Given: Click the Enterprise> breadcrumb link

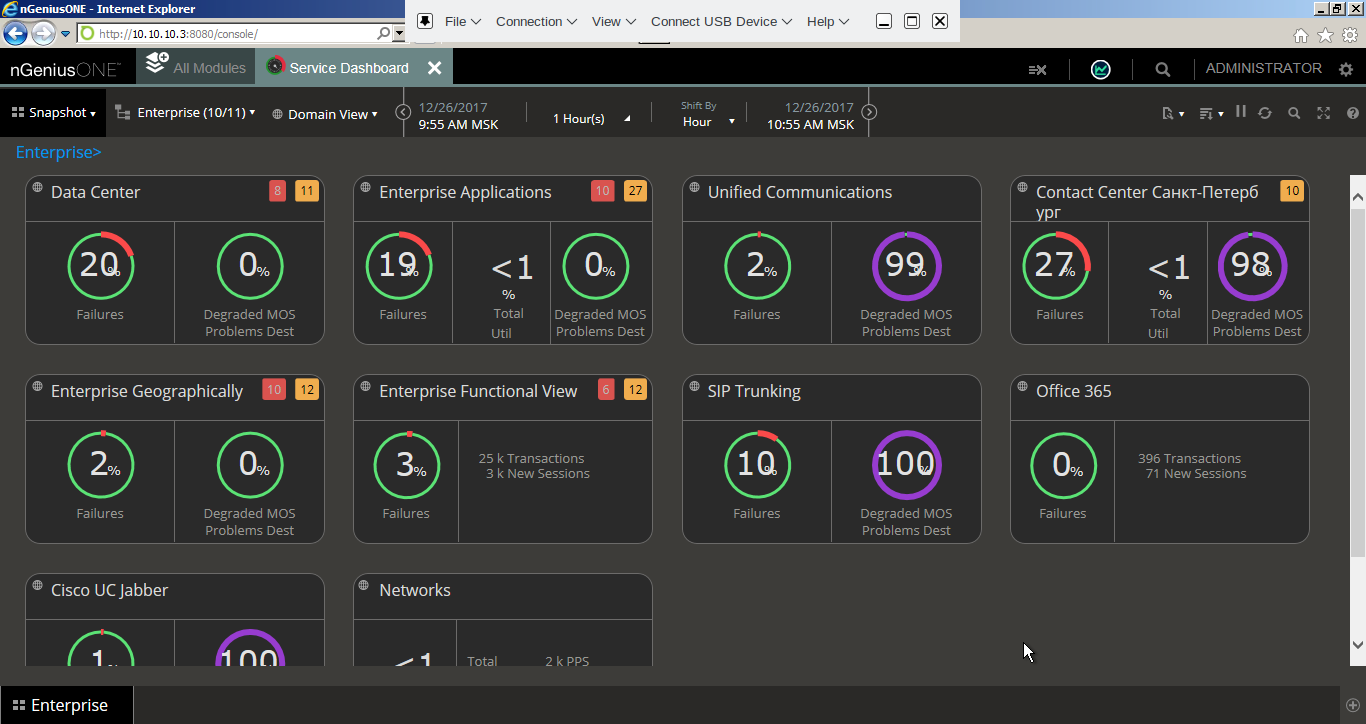Looking at the screenshot, I should point(58,152).
